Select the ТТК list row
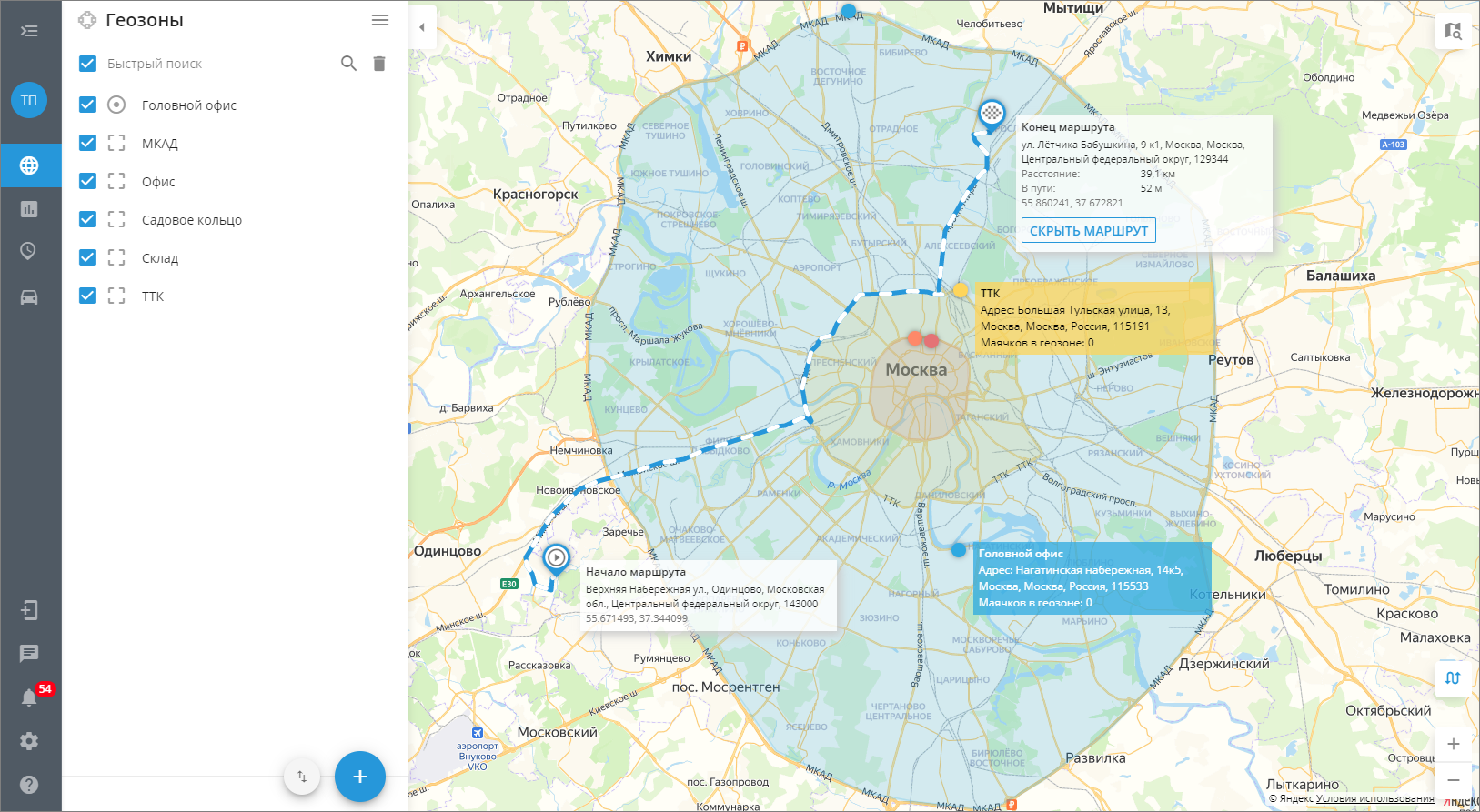 pos(235,296)
